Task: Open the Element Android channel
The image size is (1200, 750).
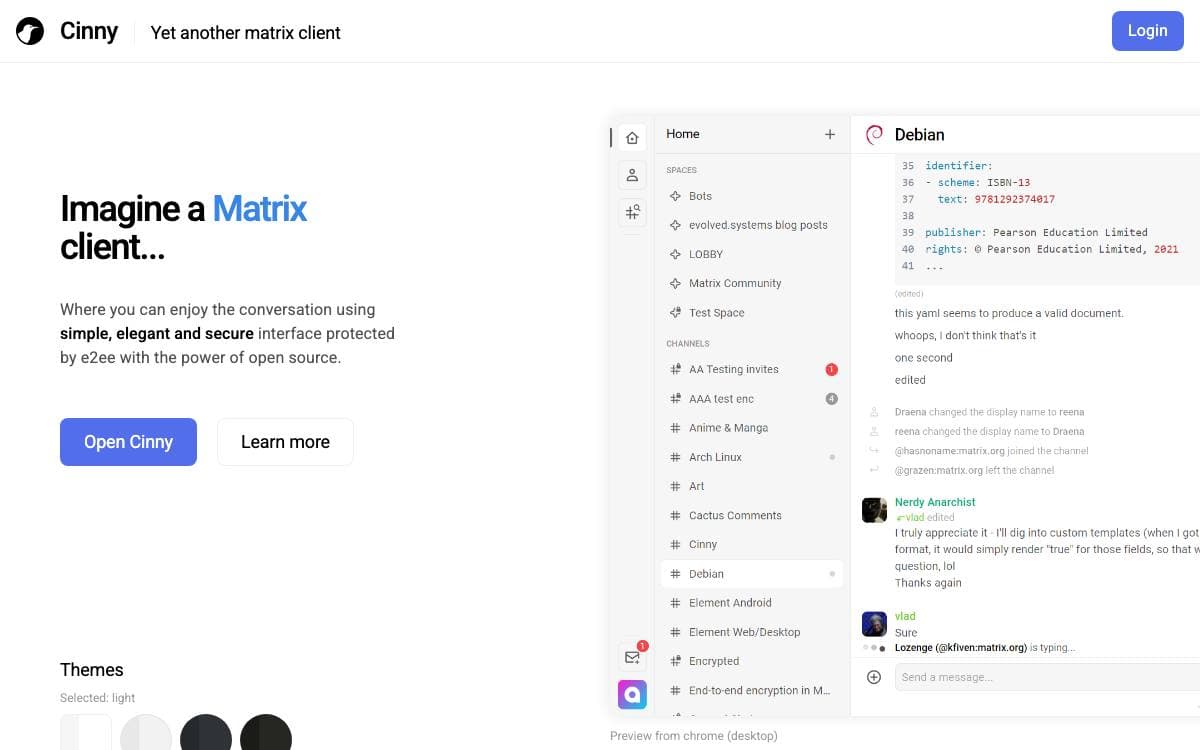Action: tap(752, 603)
